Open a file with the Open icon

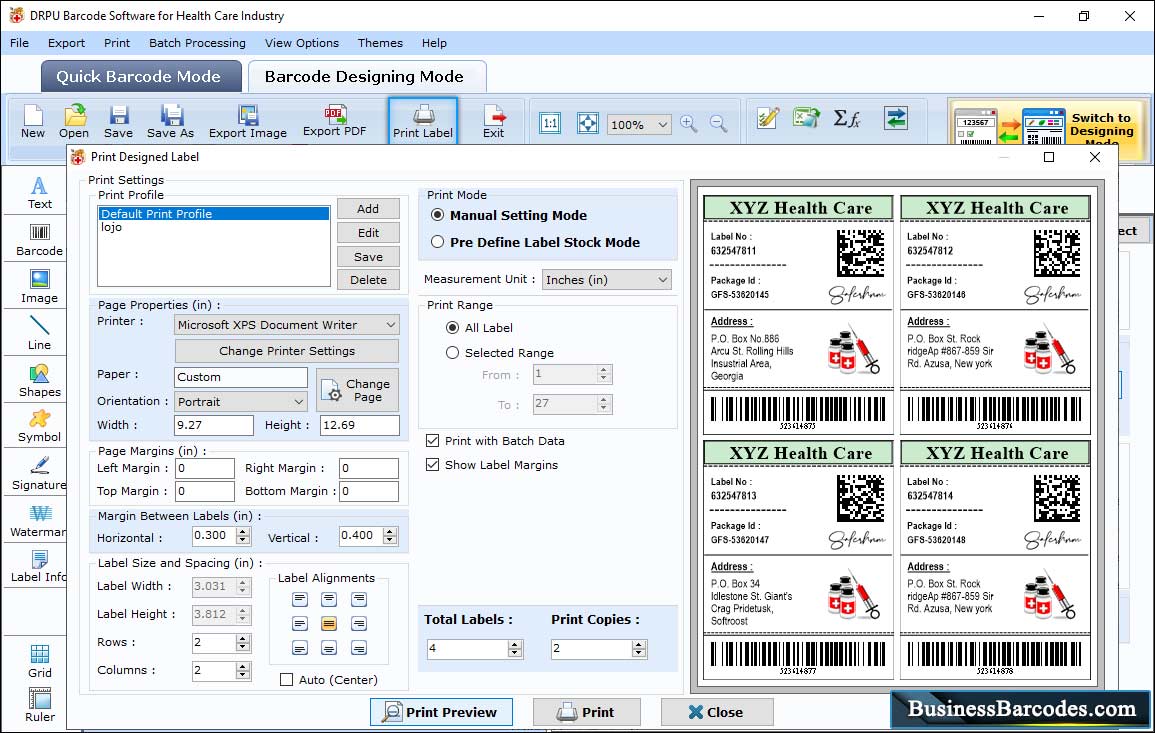click(74, 122)
